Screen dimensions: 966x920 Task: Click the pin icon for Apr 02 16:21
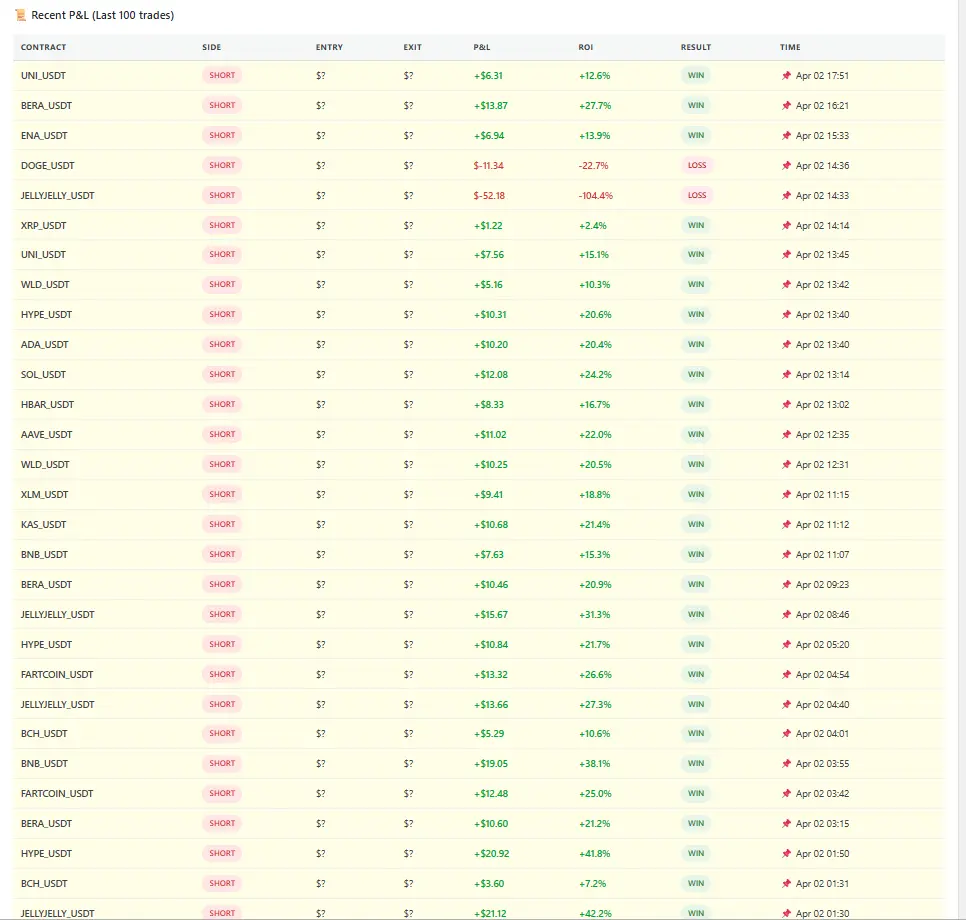pyautogui.click(x=786, y=105)
